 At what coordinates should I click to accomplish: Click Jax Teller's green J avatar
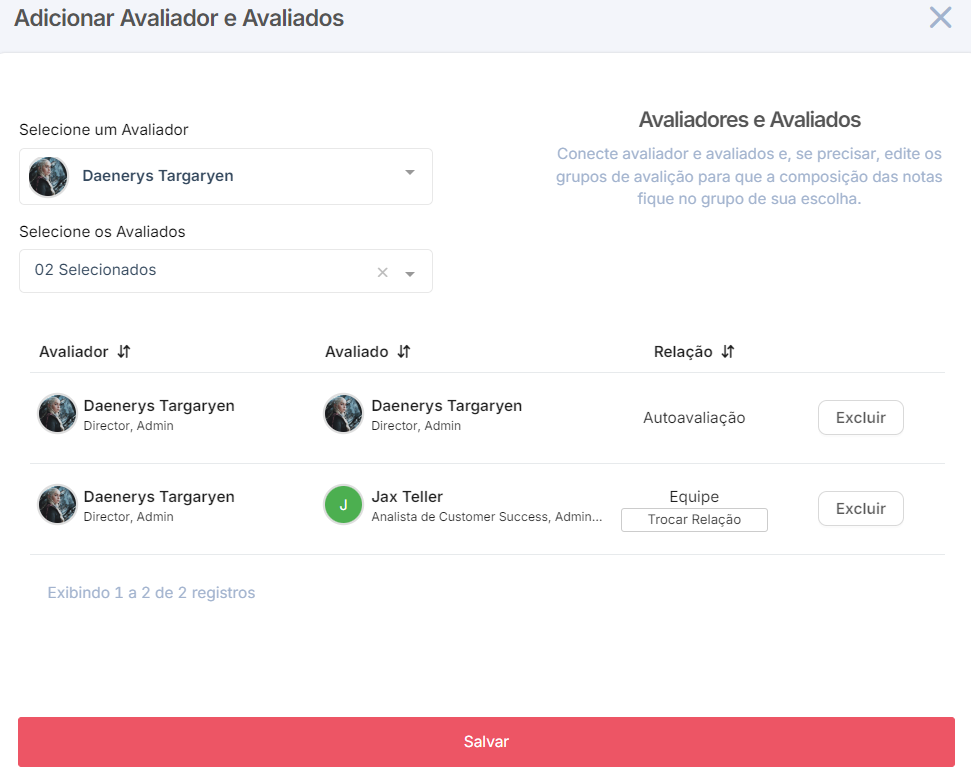(x=343, y=504)
